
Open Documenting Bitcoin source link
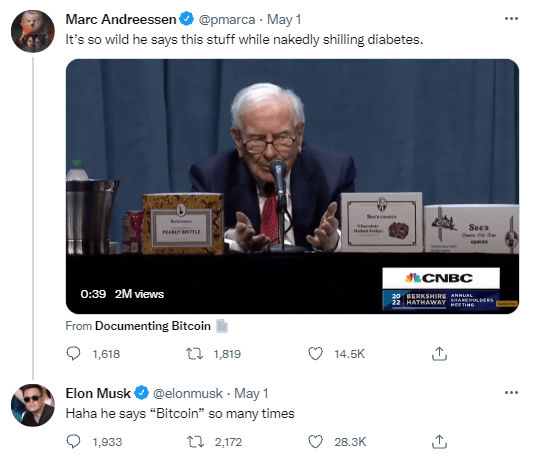coord(153,326)
